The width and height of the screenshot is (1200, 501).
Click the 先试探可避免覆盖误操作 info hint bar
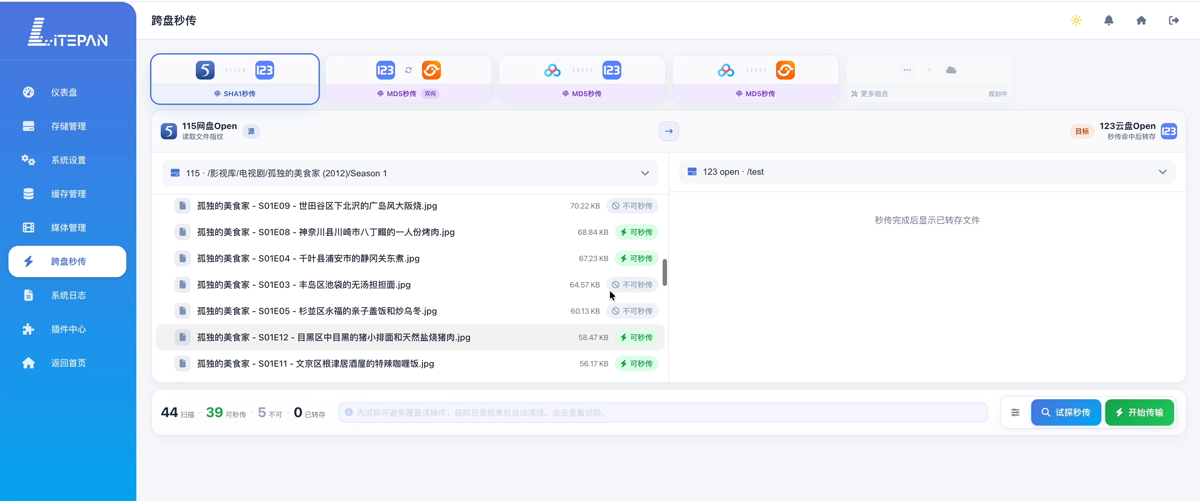(663, 412)
